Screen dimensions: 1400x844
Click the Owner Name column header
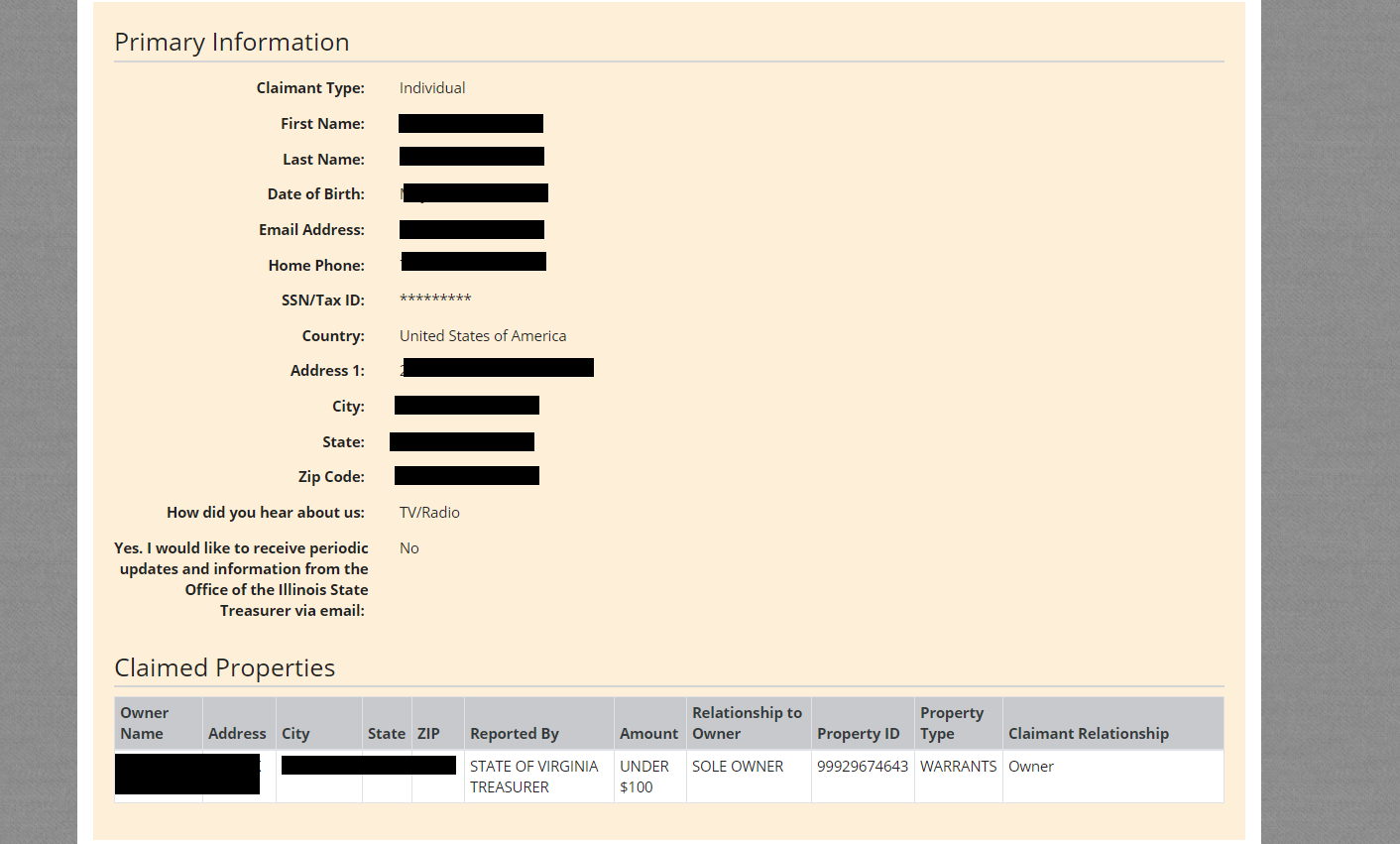(x=145, y=723)
